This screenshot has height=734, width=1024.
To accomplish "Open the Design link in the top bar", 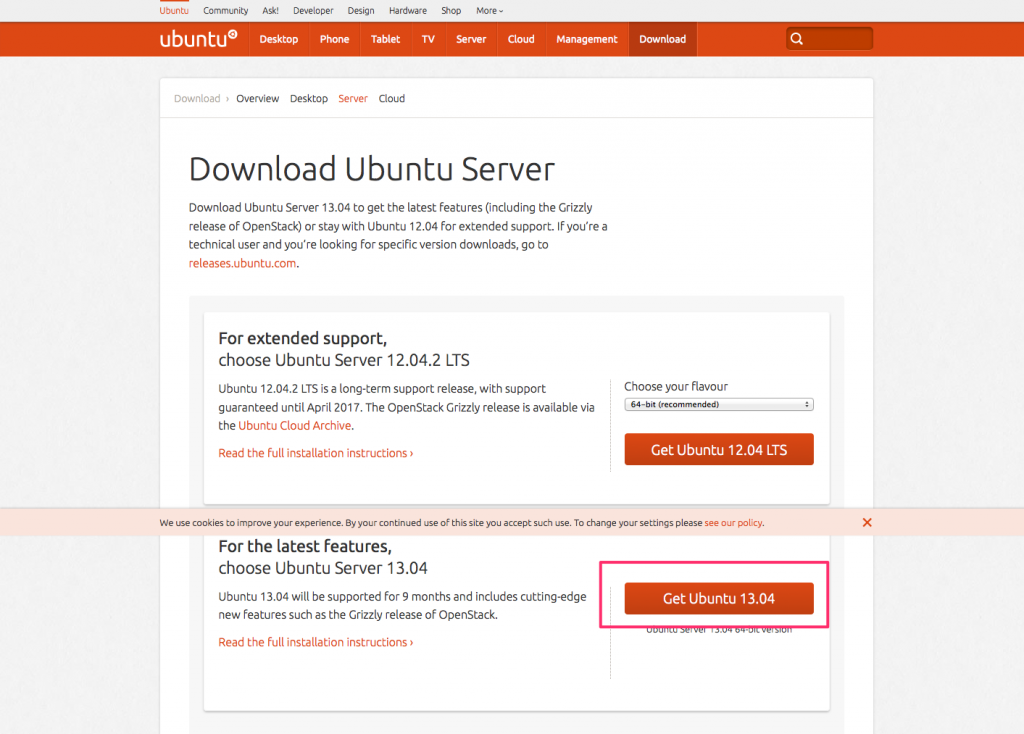I will click(x=360, y=10).
